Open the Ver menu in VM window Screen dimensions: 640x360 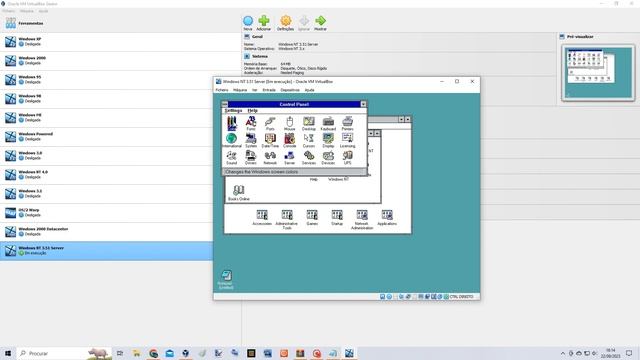[255, 90]
